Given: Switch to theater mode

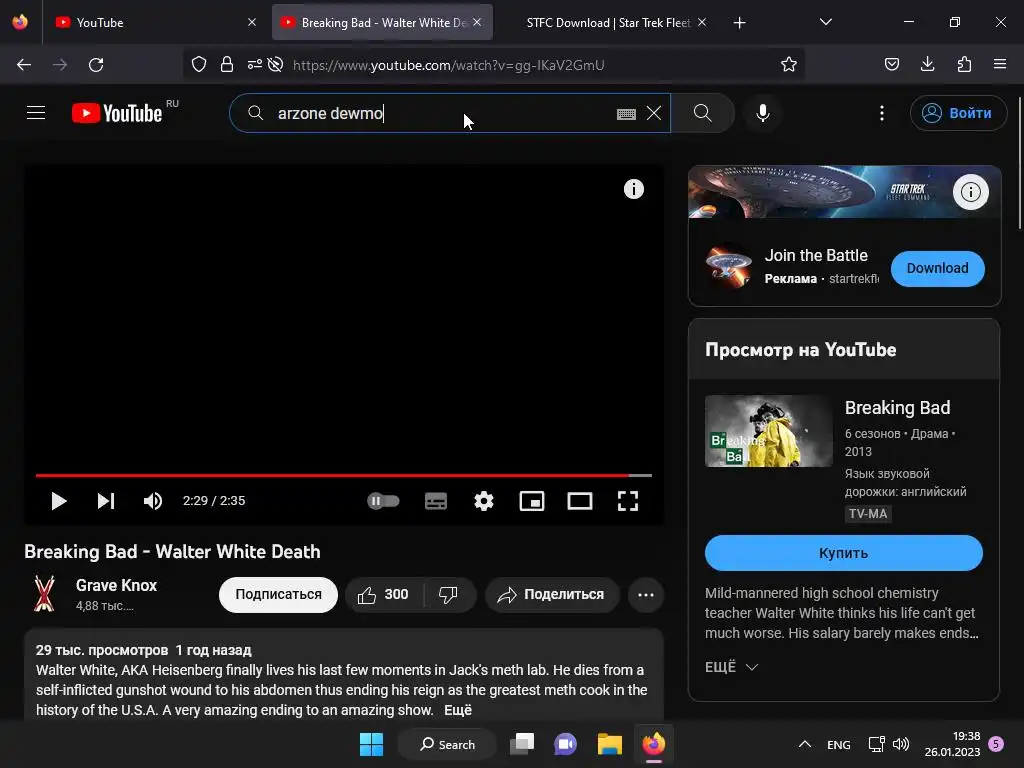Looking at the screenshot, I should [580, 501].
